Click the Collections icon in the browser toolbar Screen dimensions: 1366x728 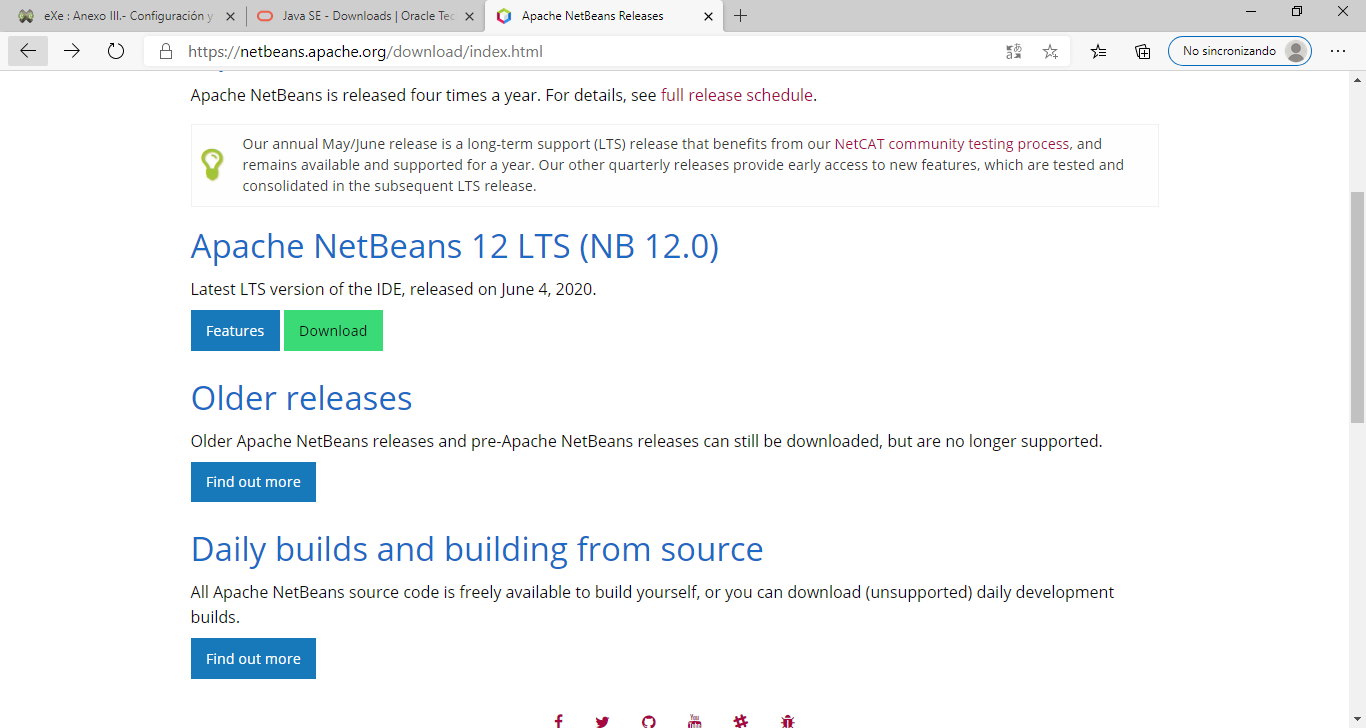[x=1142, y=50]
